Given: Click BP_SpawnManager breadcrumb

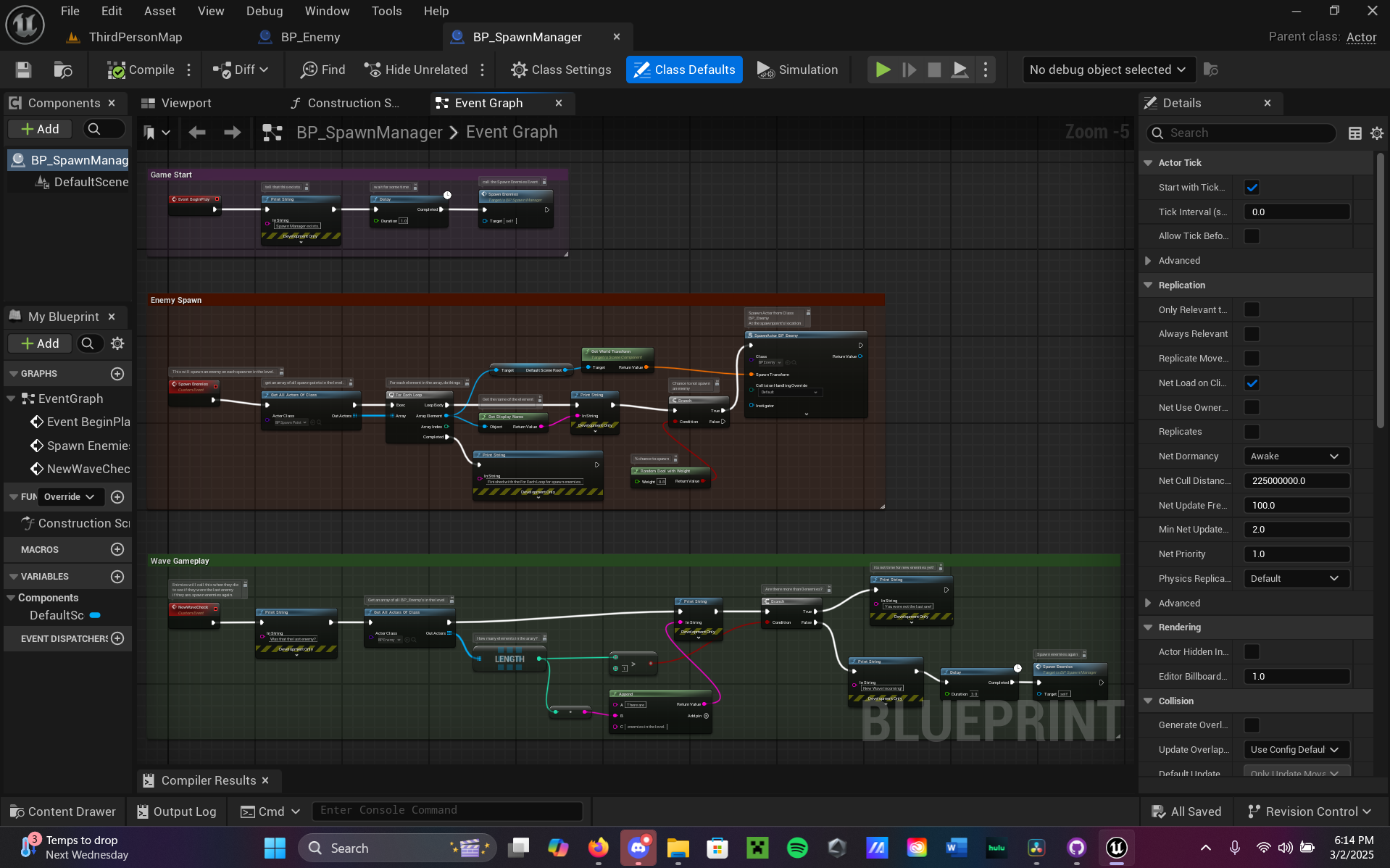Looking at the screenshot, I should pyautogui.click(x=369, y=132).
